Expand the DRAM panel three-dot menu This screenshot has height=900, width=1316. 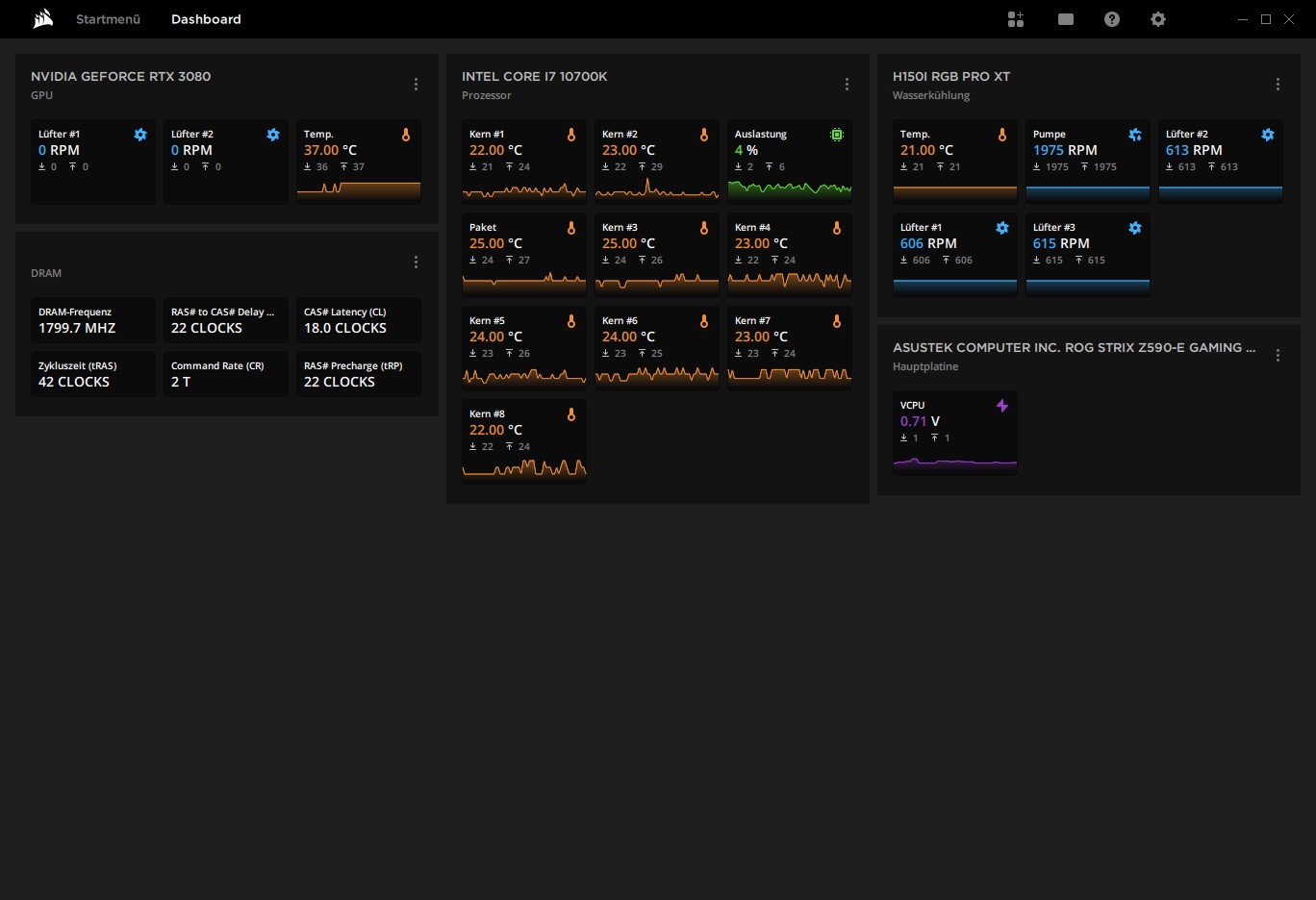tap(416, 262)
